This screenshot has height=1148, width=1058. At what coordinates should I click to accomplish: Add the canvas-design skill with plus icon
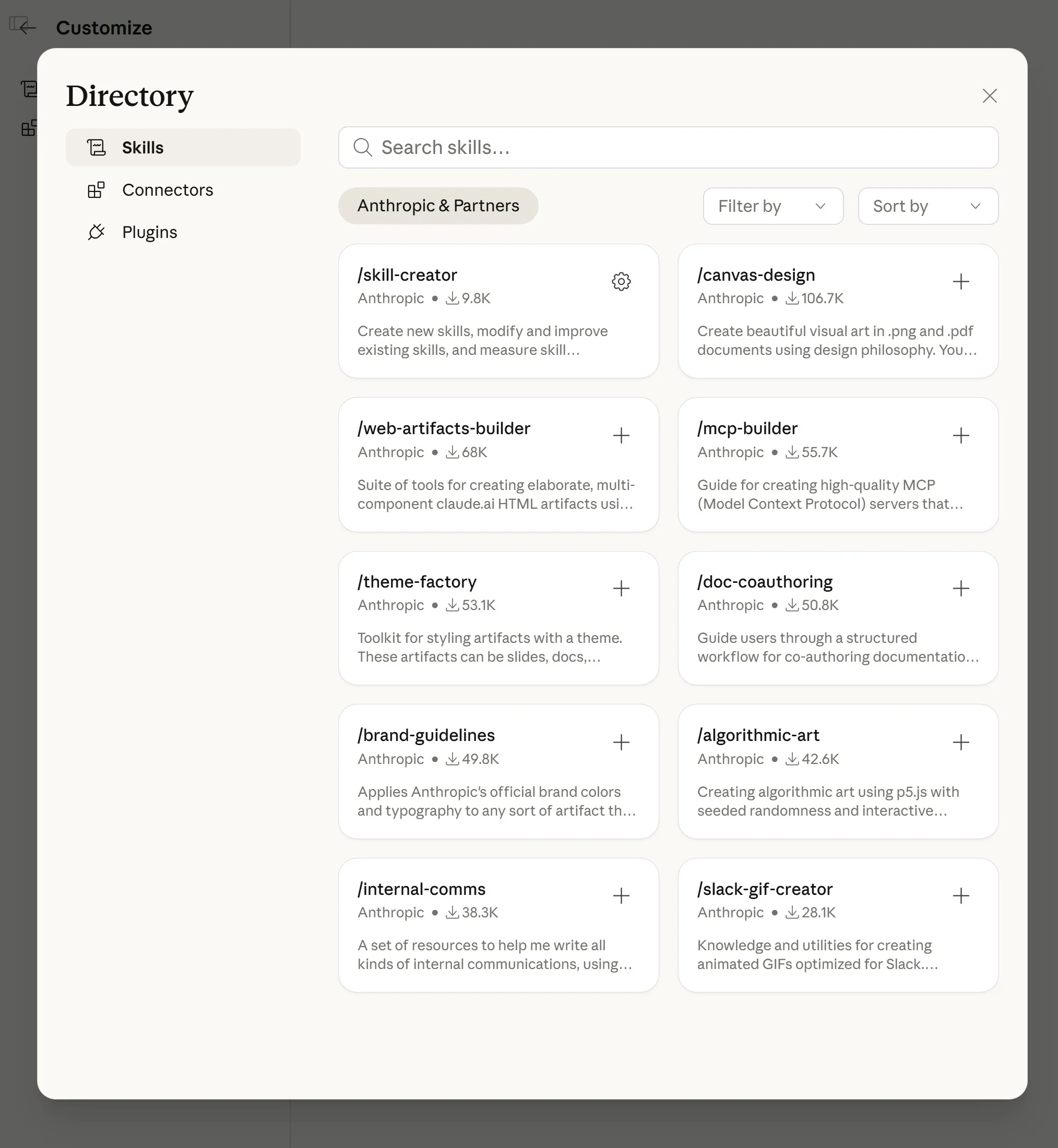click(961, 282)
